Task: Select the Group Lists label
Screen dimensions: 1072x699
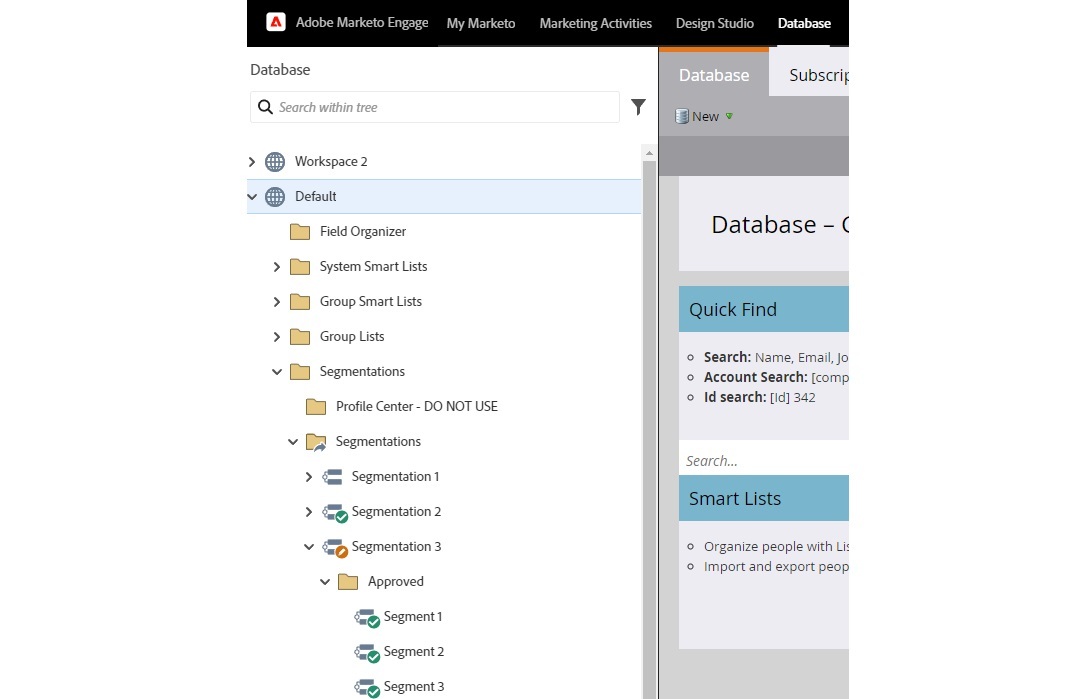Action: pos(352,337)
